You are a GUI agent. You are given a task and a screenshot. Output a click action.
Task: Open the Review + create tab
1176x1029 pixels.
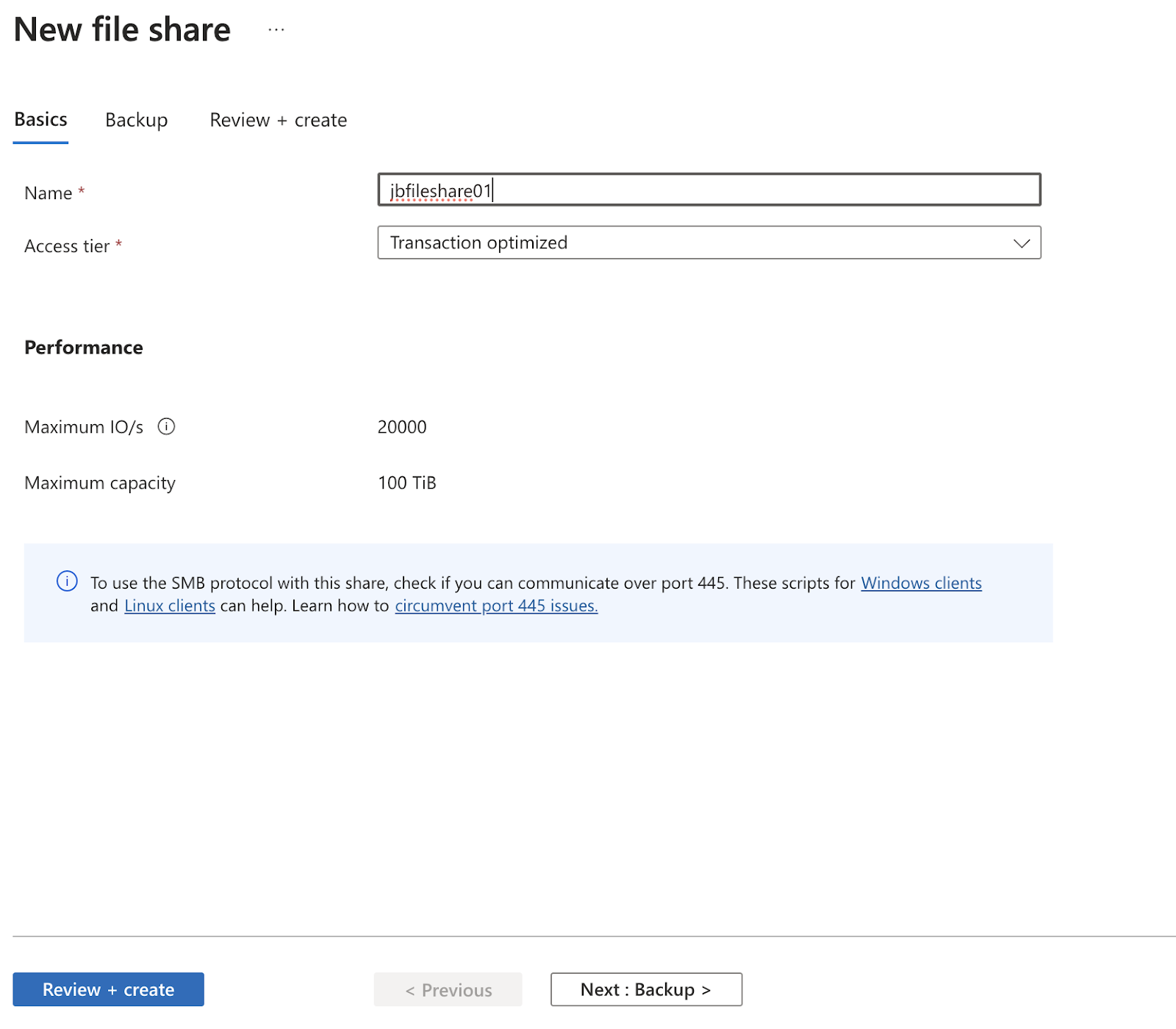point(279,120)
